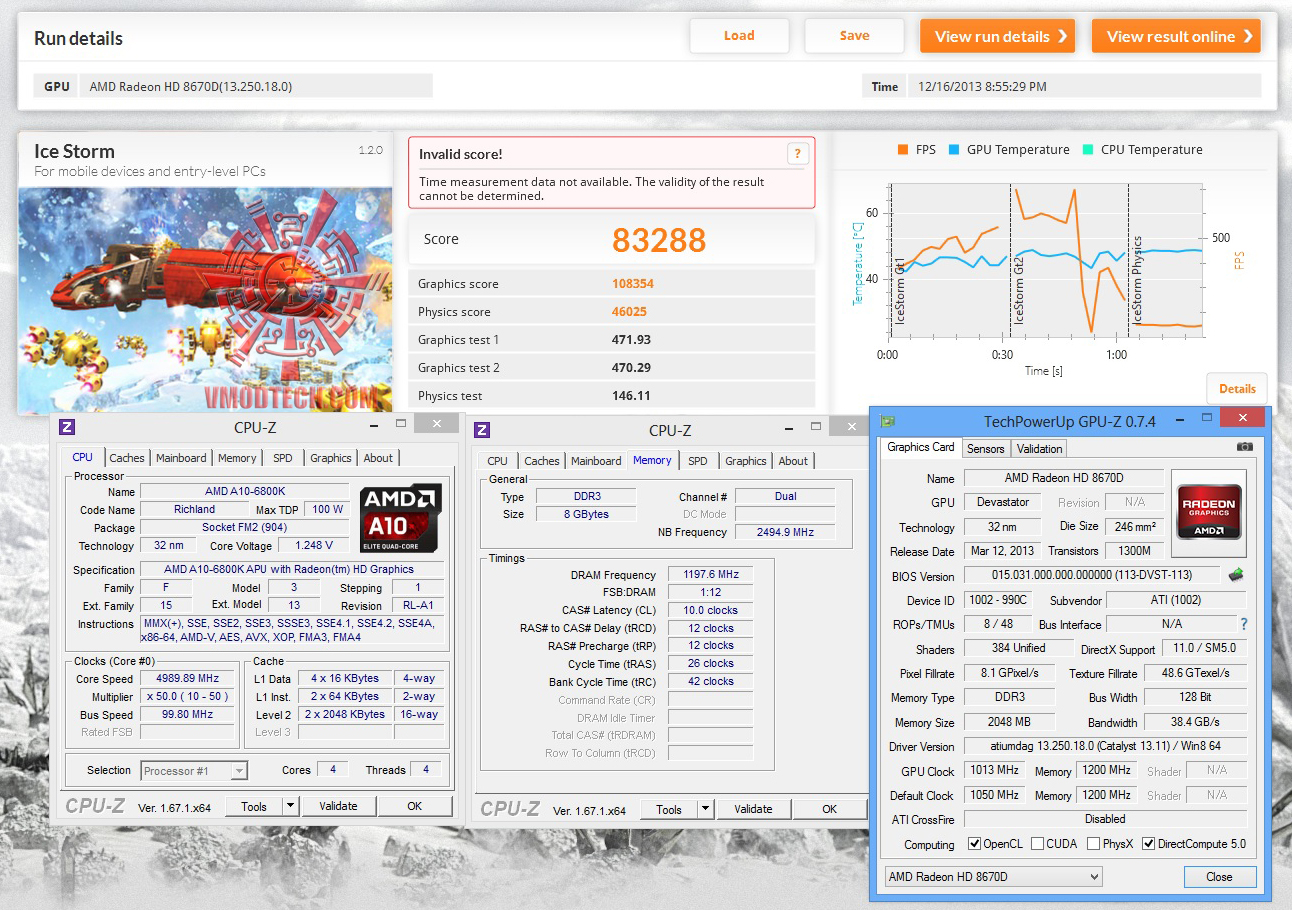Toggle the PhysX checkbox in GPU-Z
The height and width of the screenshot is (910, 1292).
[x=1094, y=844]
